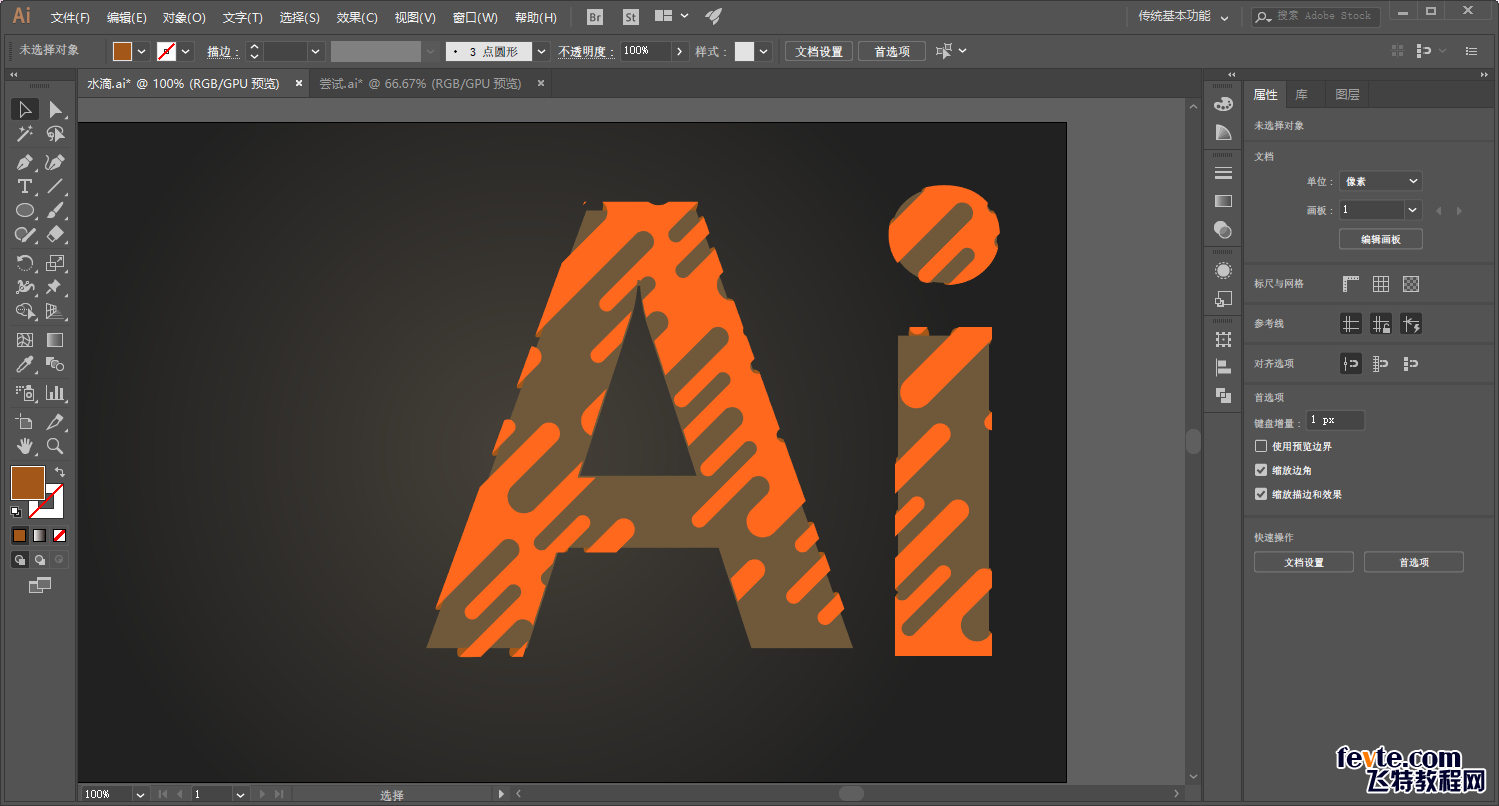Pick the Eyedropper tool
Screen dimensions: 1499x806
(25, 364)
